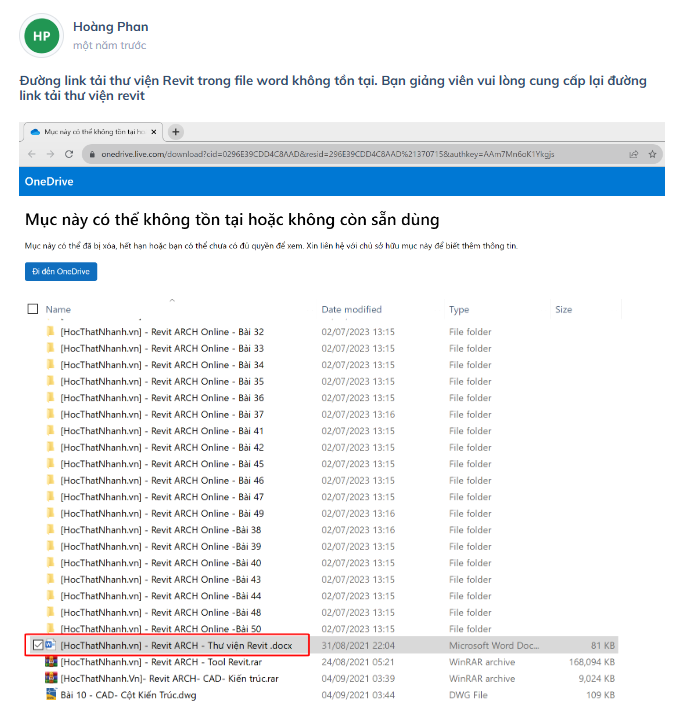Select folder Revit ARCH Online -Bài 50
The height and width of the screenshot is (709, 682).
(x=161, y=629)
